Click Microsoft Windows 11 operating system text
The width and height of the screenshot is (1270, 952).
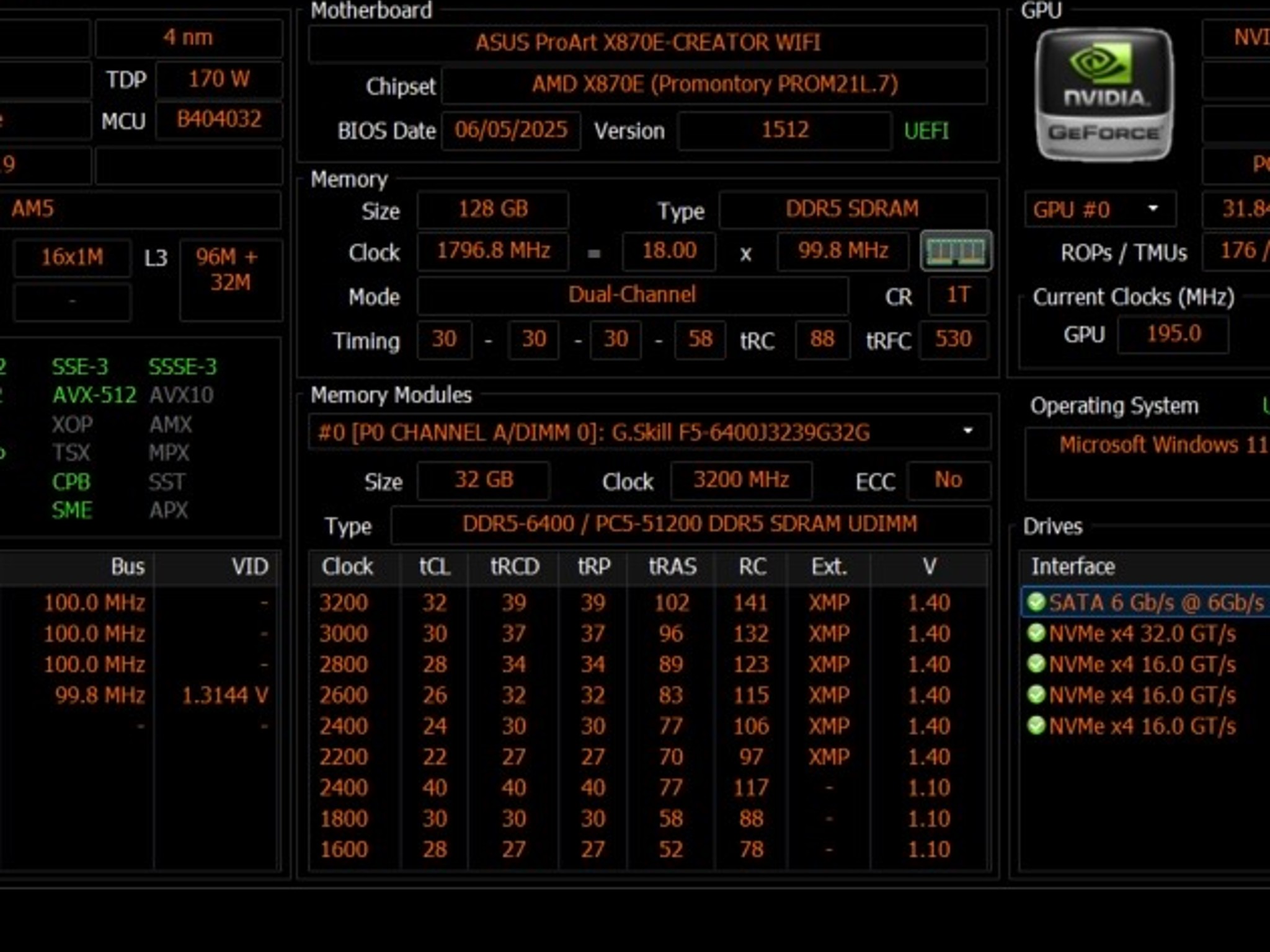coord(1164,445)
